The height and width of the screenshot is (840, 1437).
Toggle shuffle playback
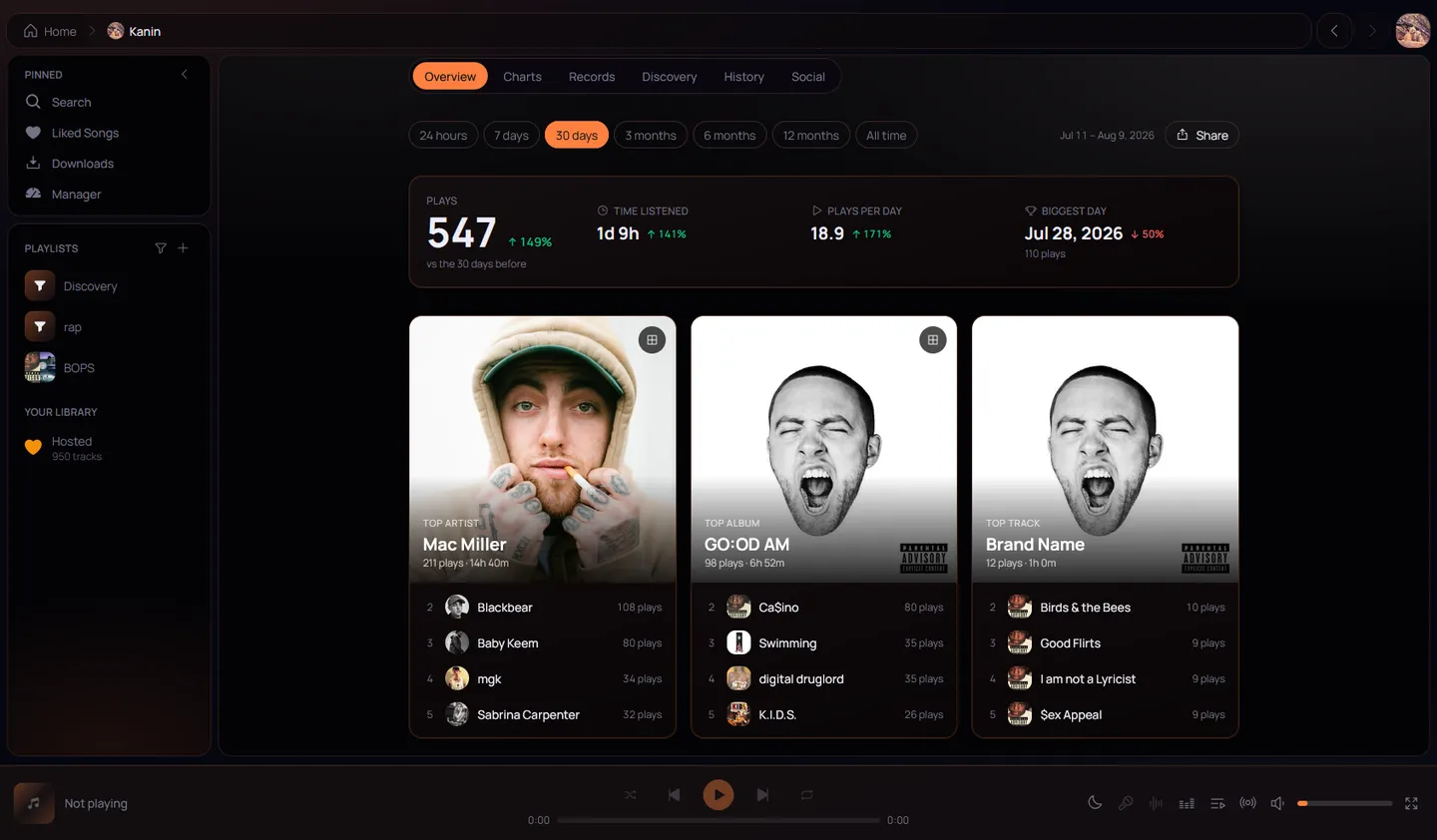pyautogui.click(x=631, y=795)
